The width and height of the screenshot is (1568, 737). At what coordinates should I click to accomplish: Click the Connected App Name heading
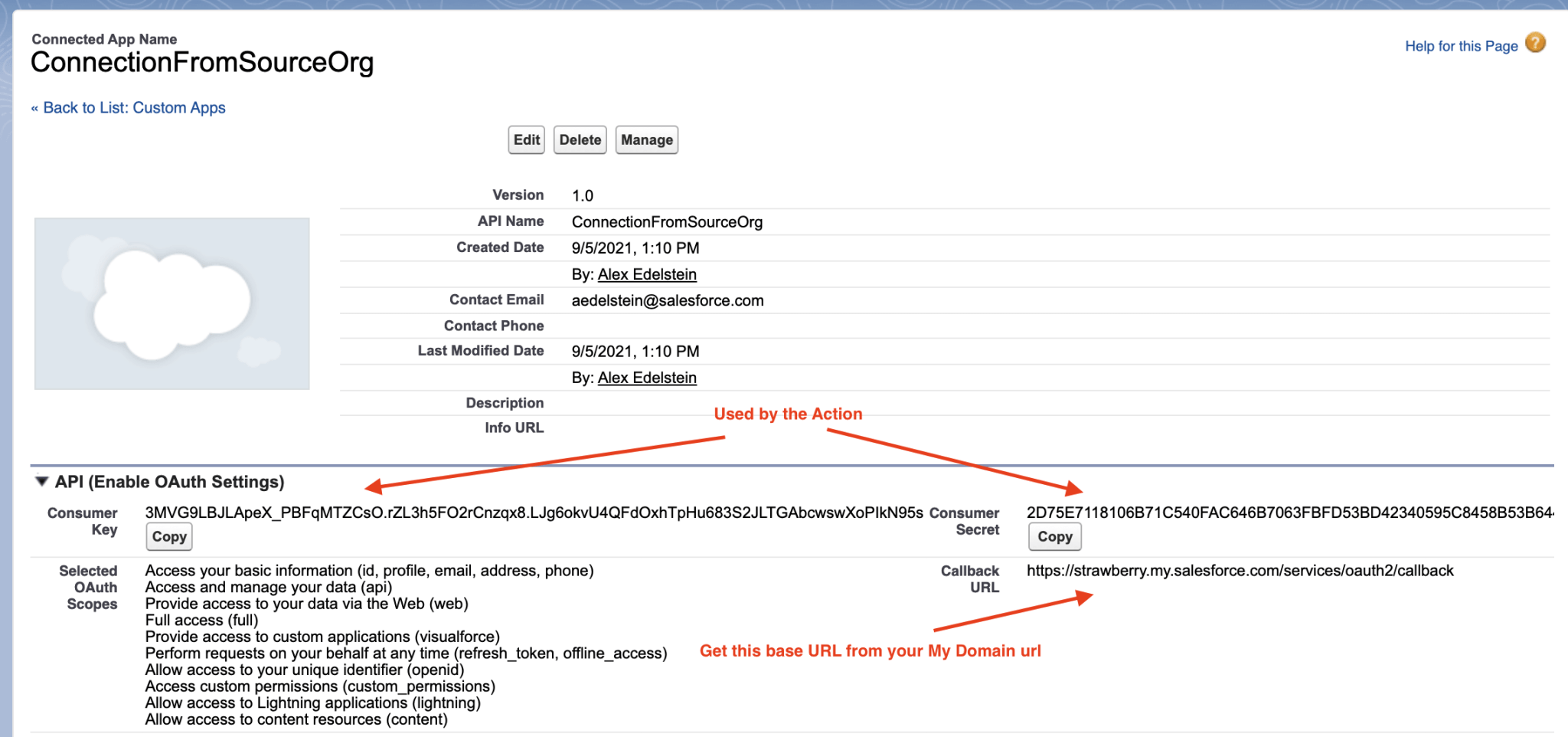(103, 39)
